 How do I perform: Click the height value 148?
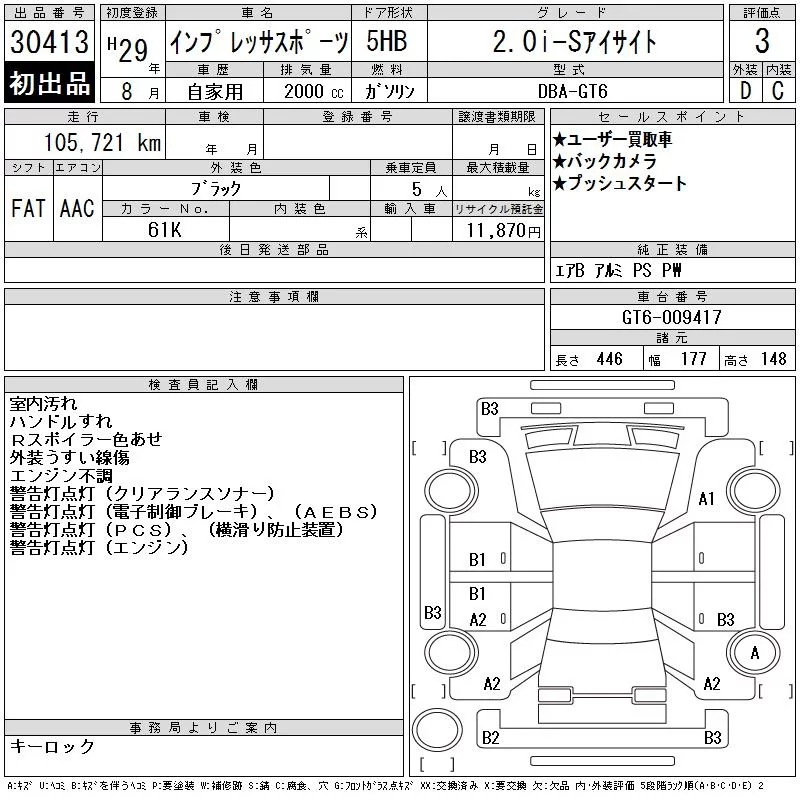coord(773,359)
